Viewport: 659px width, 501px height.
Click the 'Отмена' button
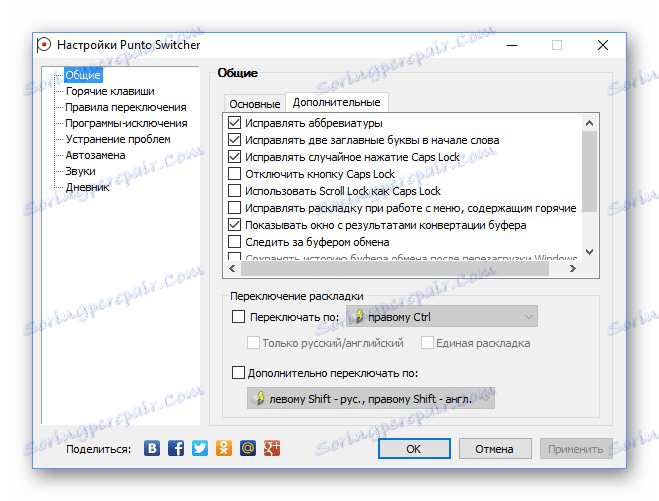click(495, 448)
